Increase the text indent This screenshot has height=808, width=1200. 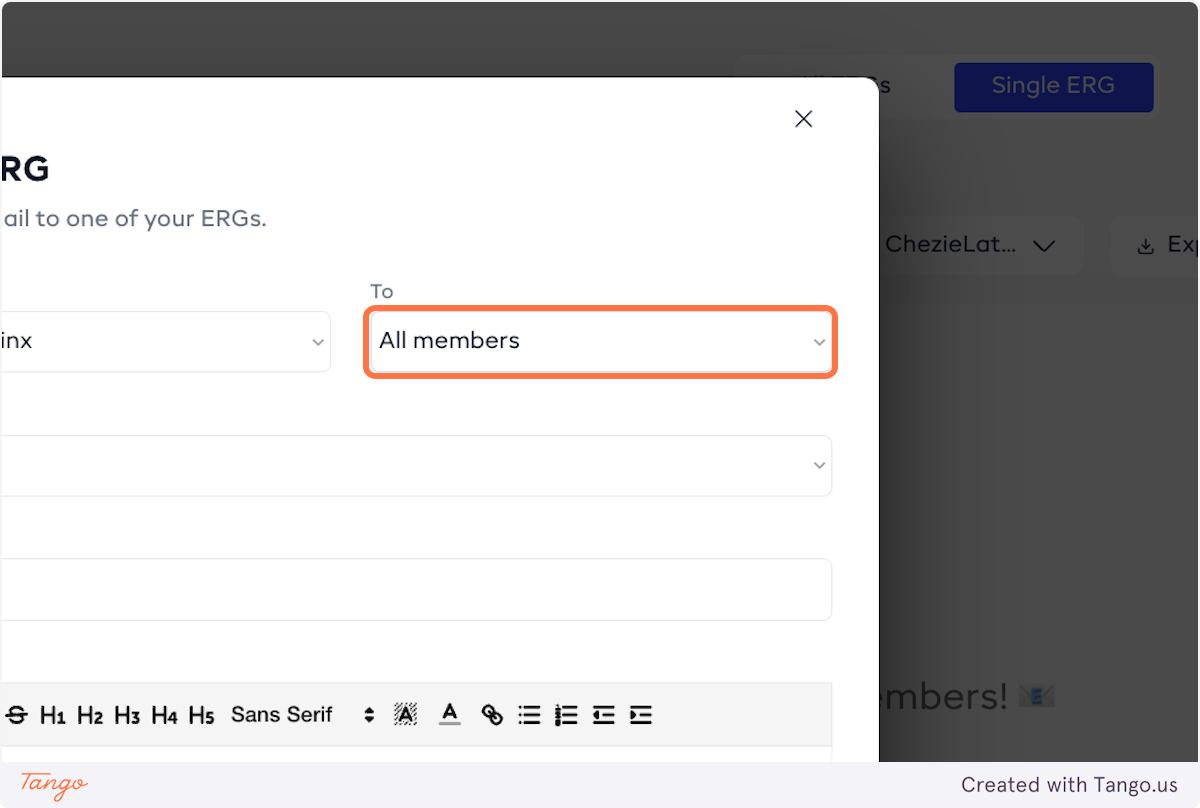[x=641, y=715]
